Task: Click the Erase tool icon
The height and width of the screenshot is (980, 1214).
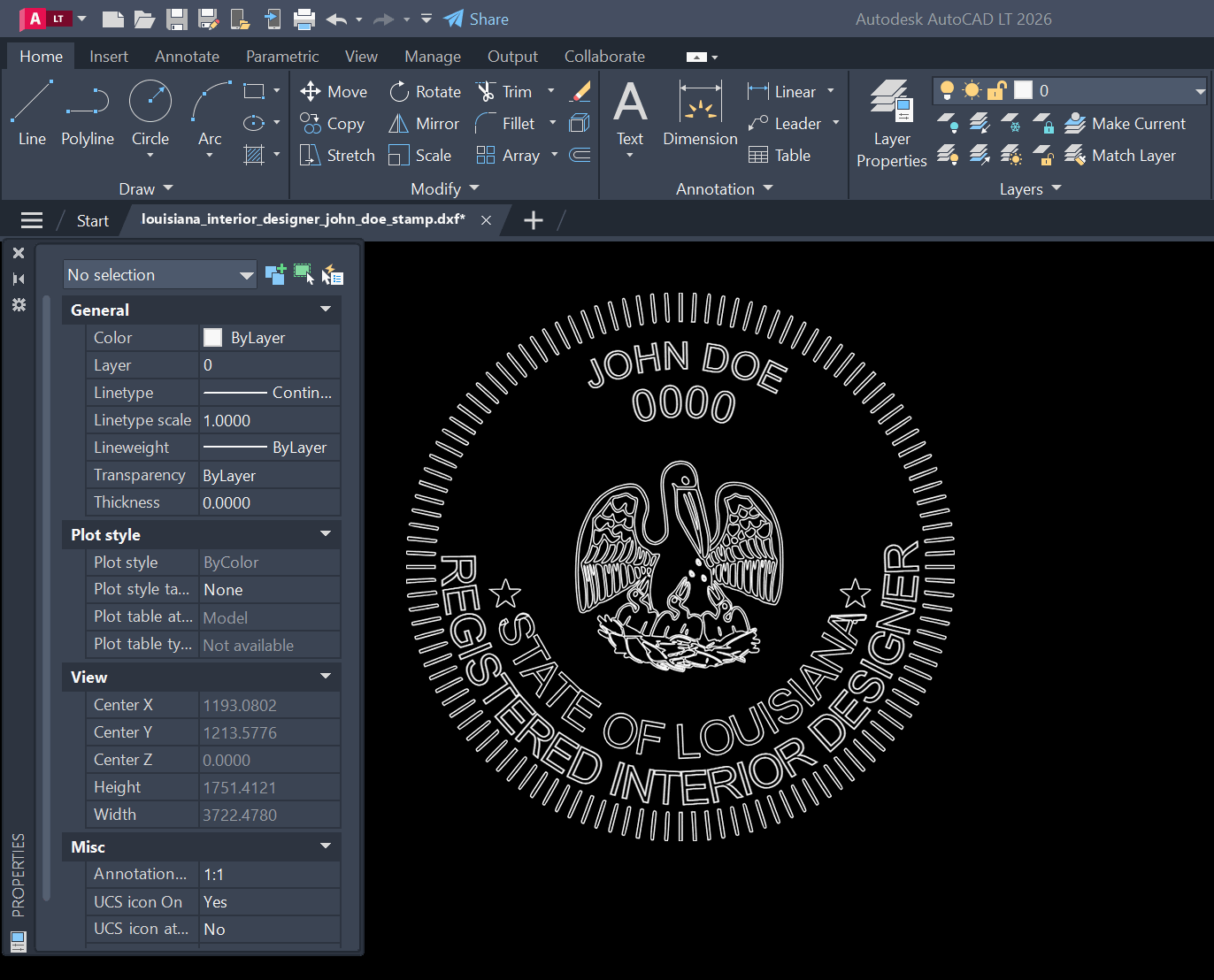Action: pos(580,91)
